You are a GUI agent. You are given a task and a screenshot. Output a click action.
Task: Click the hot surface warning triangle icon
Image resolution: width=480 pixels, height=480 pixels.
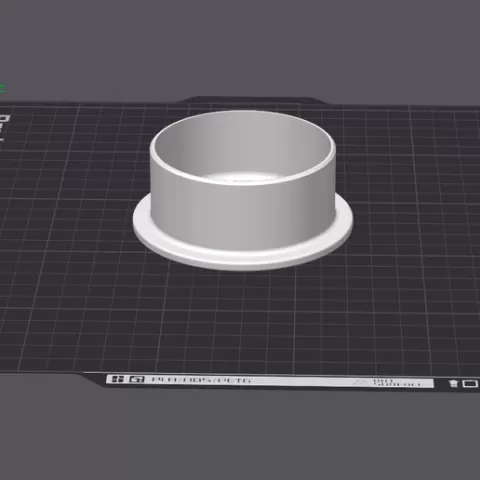360,382
